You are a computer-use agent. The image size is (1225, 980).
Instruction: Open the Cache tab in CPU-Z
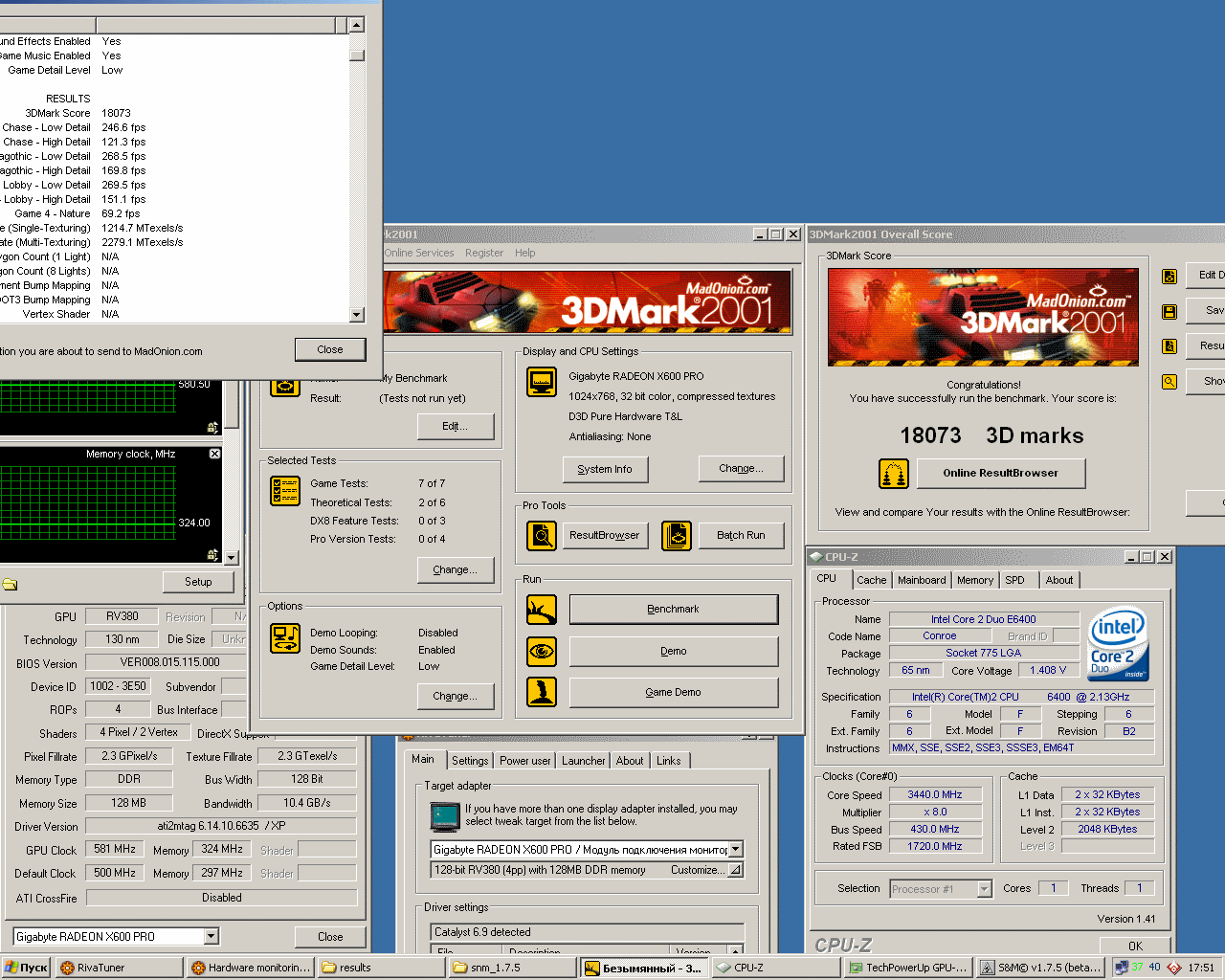tap(871, 580)
